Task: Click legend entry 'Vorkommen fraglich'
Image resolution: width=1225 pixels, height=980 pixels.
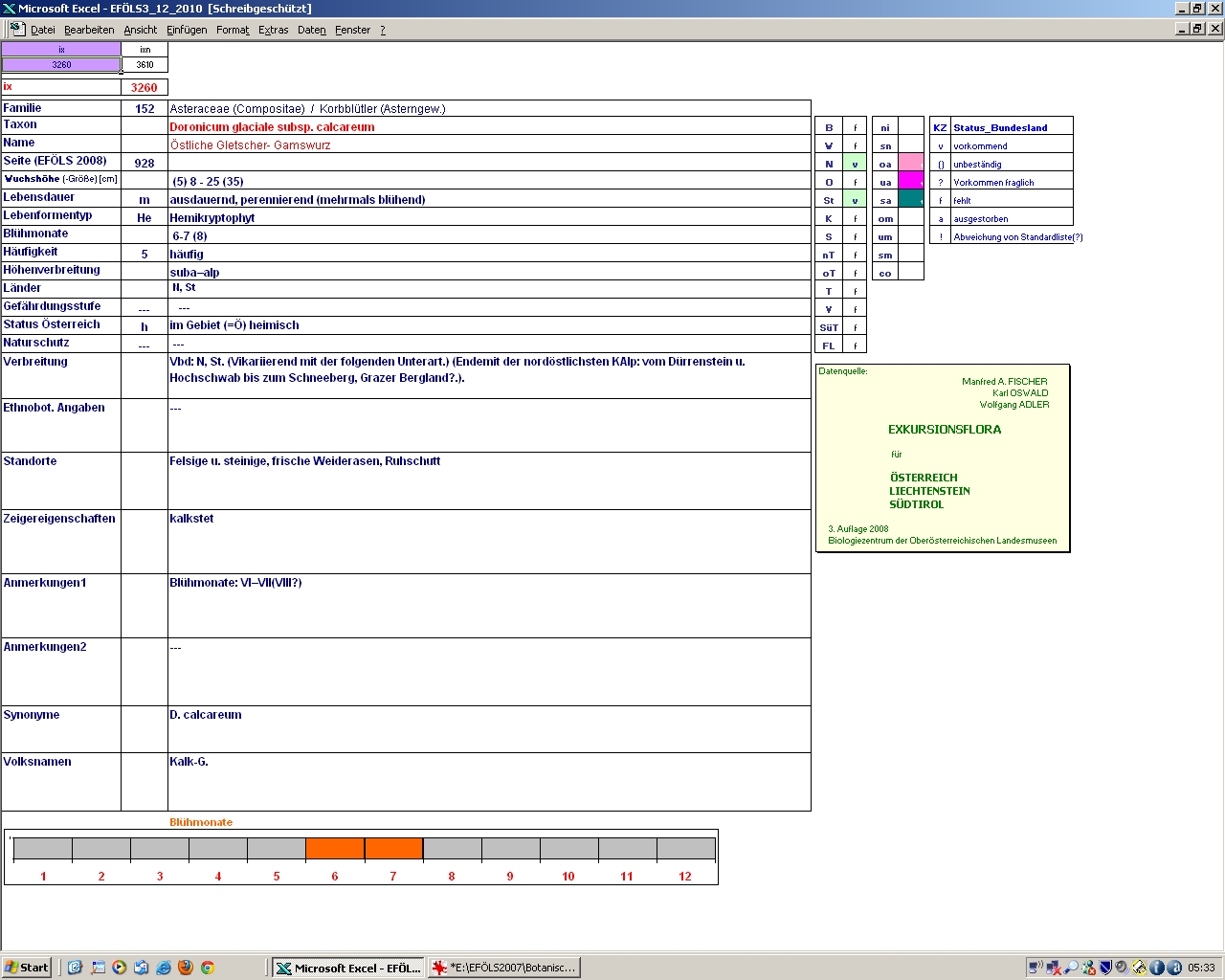Action: coord(993,182)
